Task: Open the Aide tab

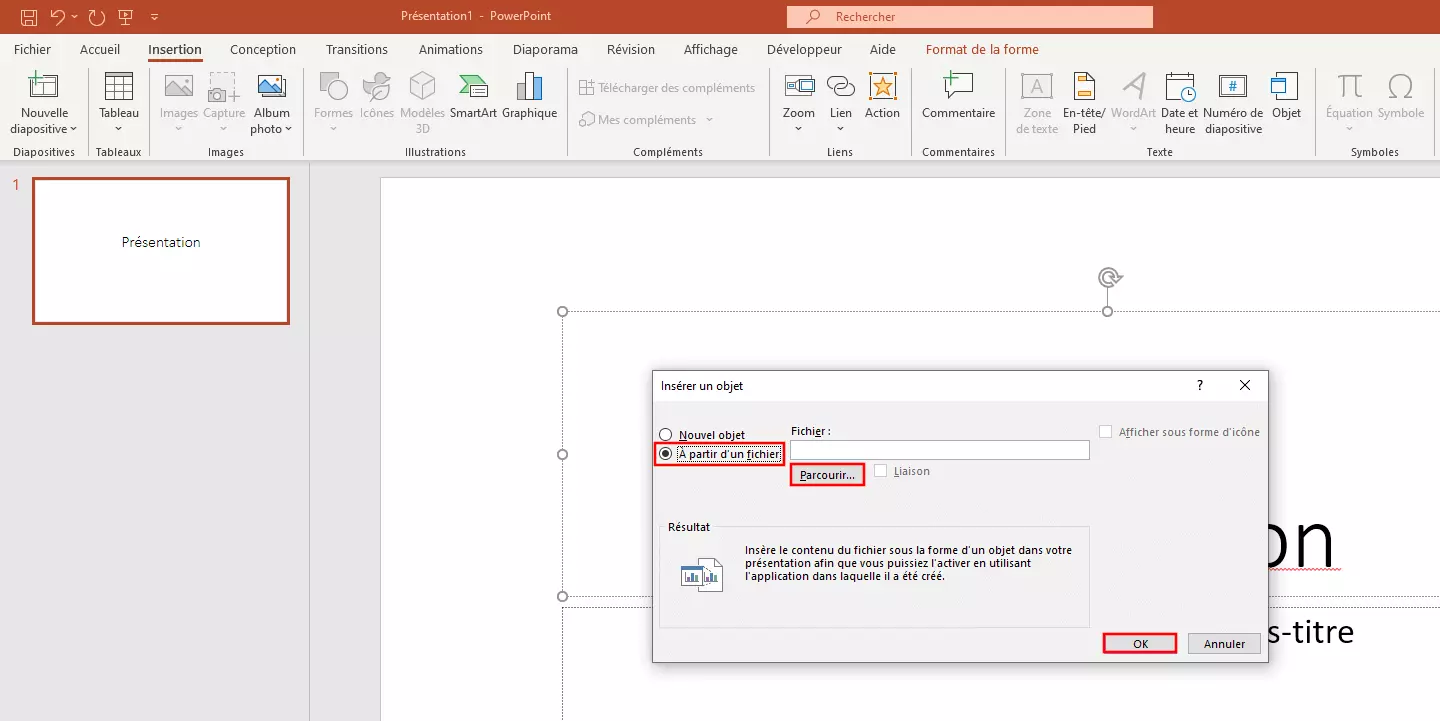Action: [883, 49]
